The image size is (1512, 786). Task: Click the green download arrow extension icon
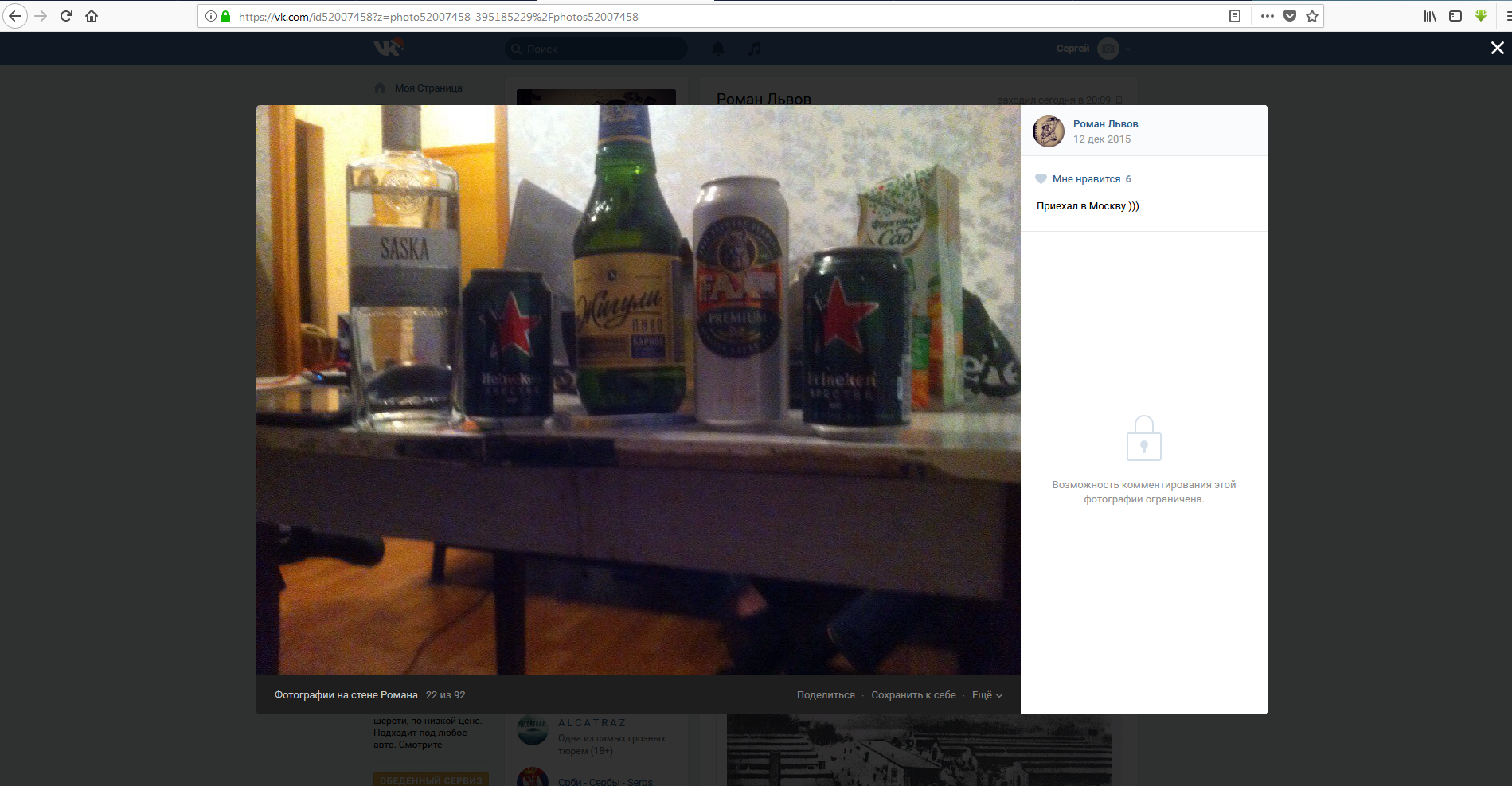click(1481, 16)
